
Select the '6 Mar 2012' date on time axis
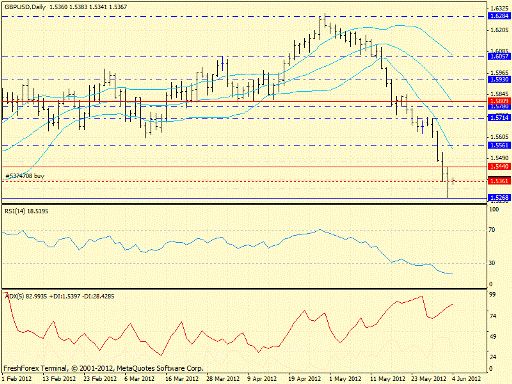pyautogui.click(x=139, y=379)
